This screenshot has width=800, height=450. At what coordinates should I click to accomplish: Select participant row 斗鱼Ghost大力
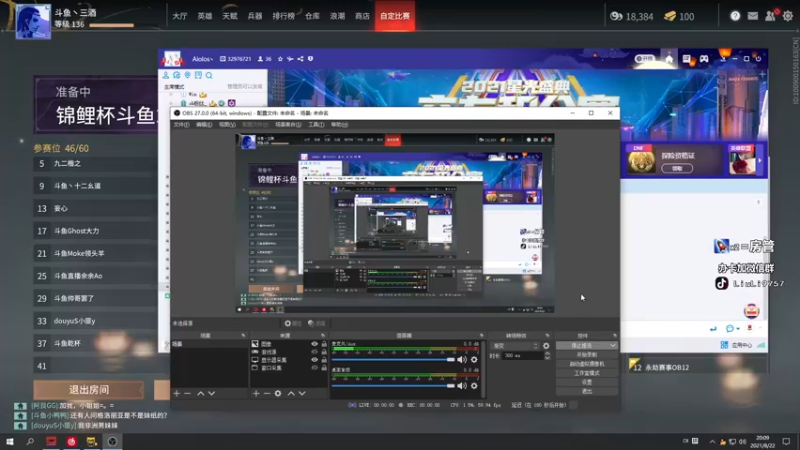pyautogui.click(x=95, y=231)
